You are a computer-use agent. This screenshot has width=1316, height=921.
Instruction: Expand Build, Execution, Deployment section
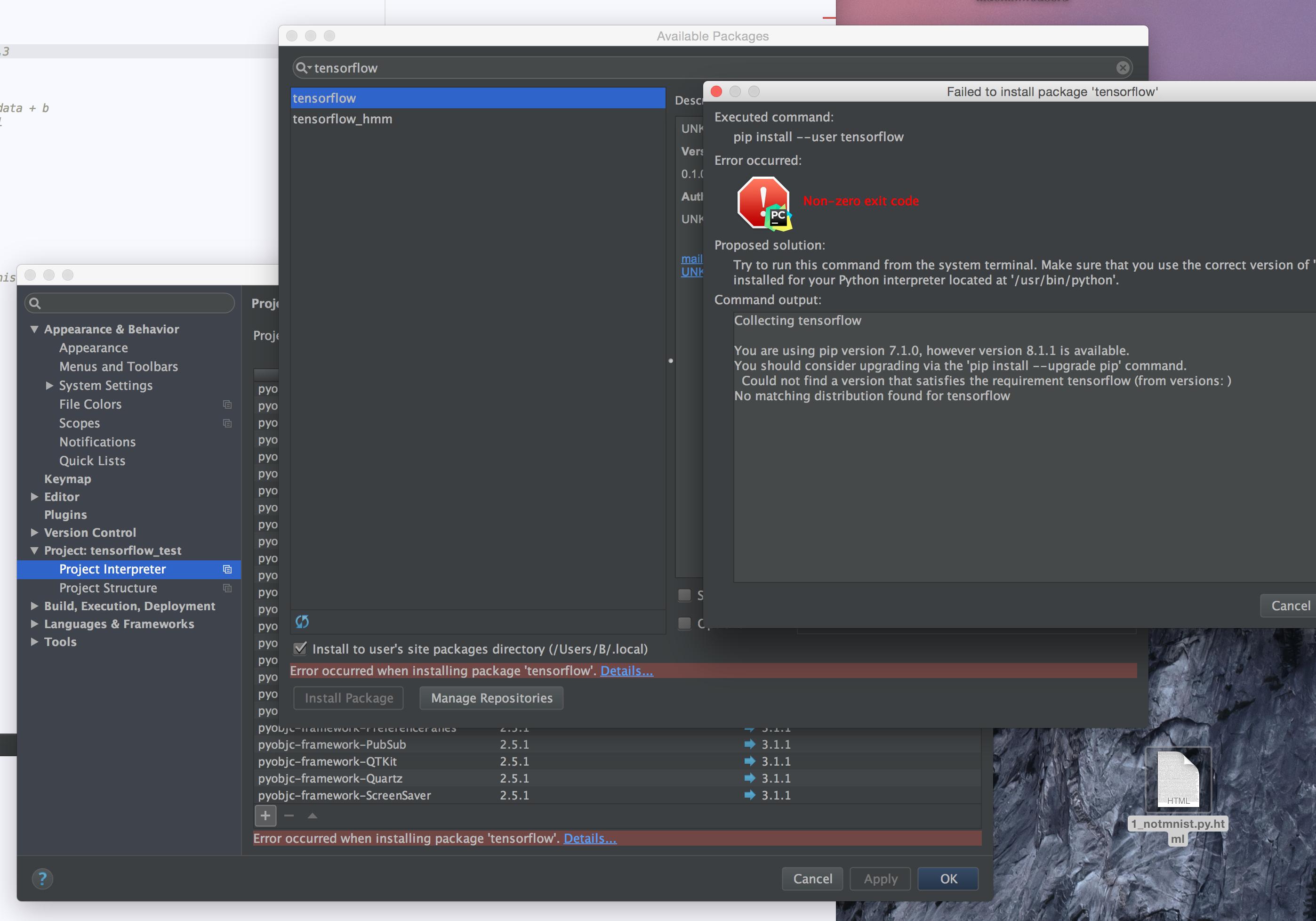click(x=34, y=606)
